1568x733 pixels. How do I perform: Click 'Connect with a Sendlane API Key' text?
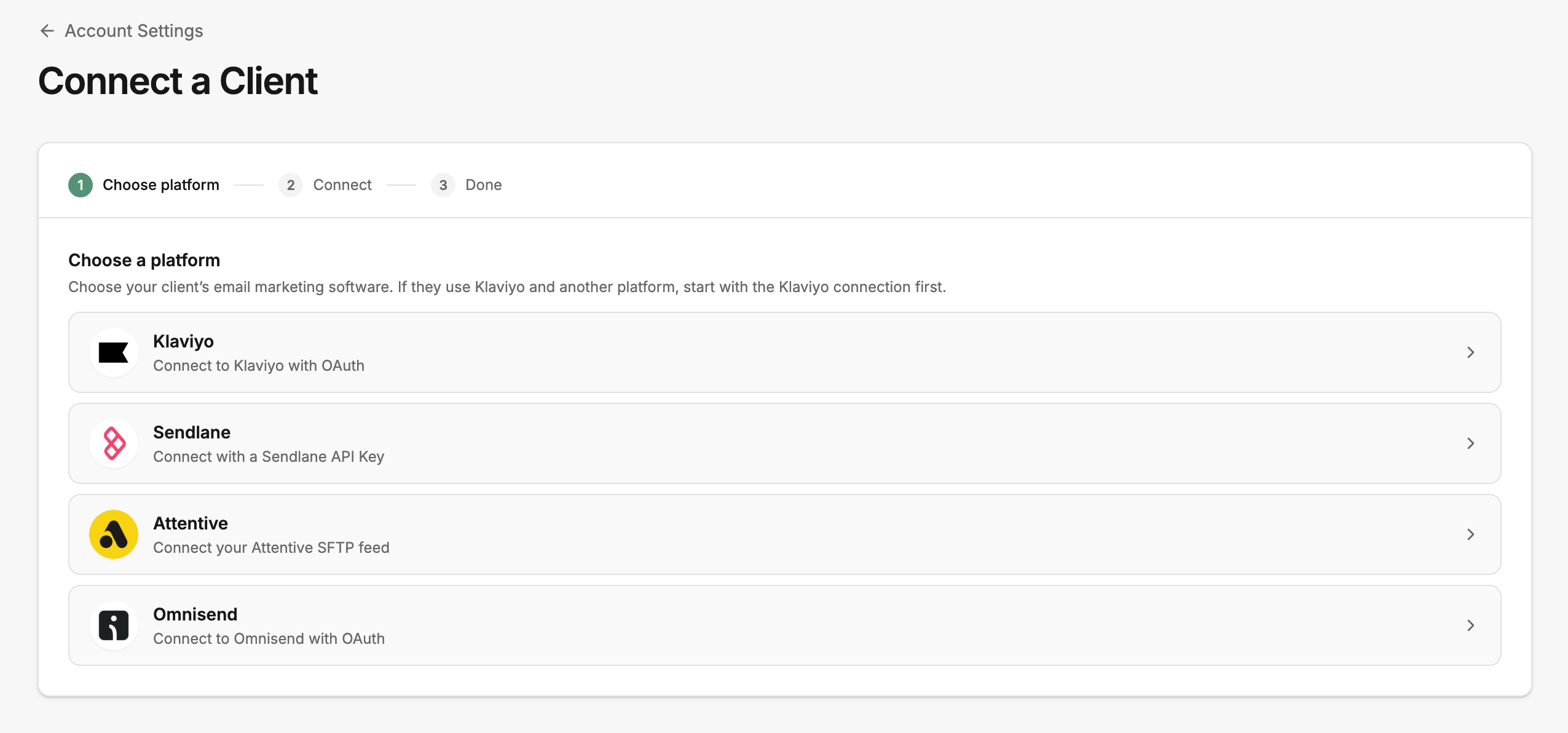click(269, 457)
